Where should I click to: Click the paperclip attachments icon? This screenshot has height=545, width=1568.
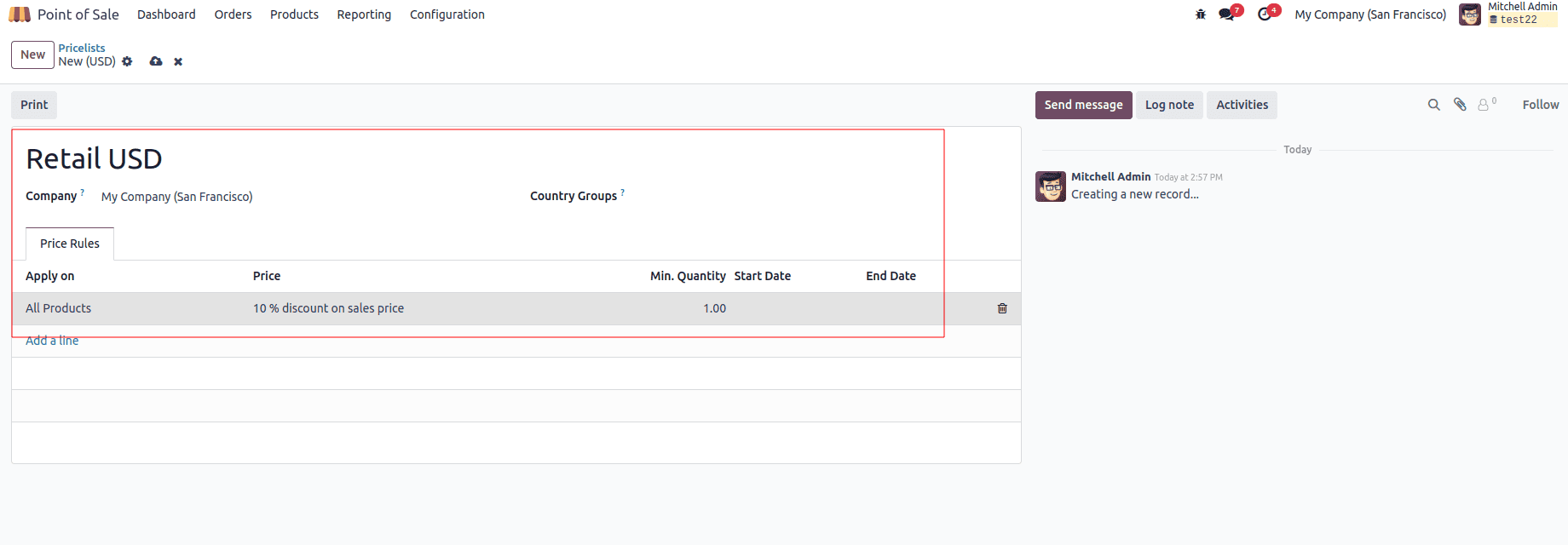[1460, 105]
